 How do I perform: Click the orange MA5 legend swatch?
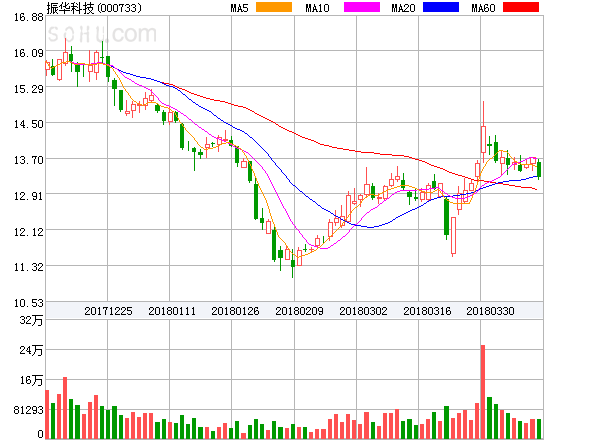coord(274,7)
